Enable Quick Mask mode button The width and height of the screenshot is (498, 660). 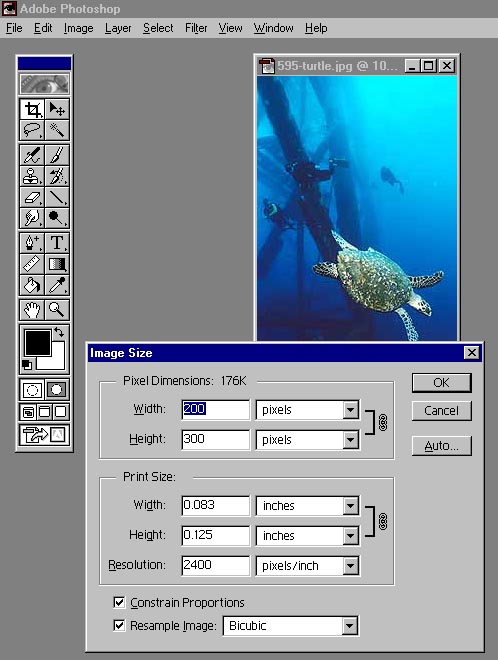(57, 389)
